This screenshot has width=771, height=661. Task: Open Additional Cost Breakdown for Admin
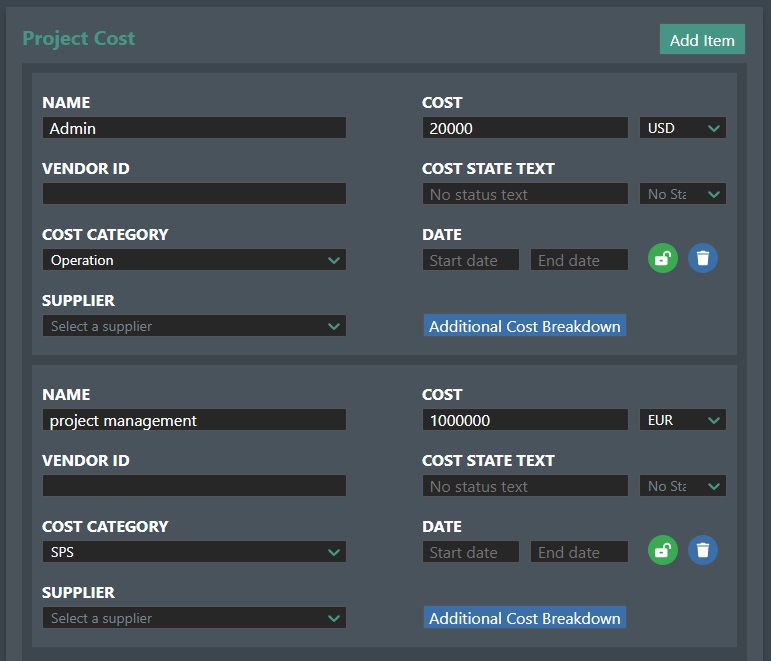pos(525,326)
